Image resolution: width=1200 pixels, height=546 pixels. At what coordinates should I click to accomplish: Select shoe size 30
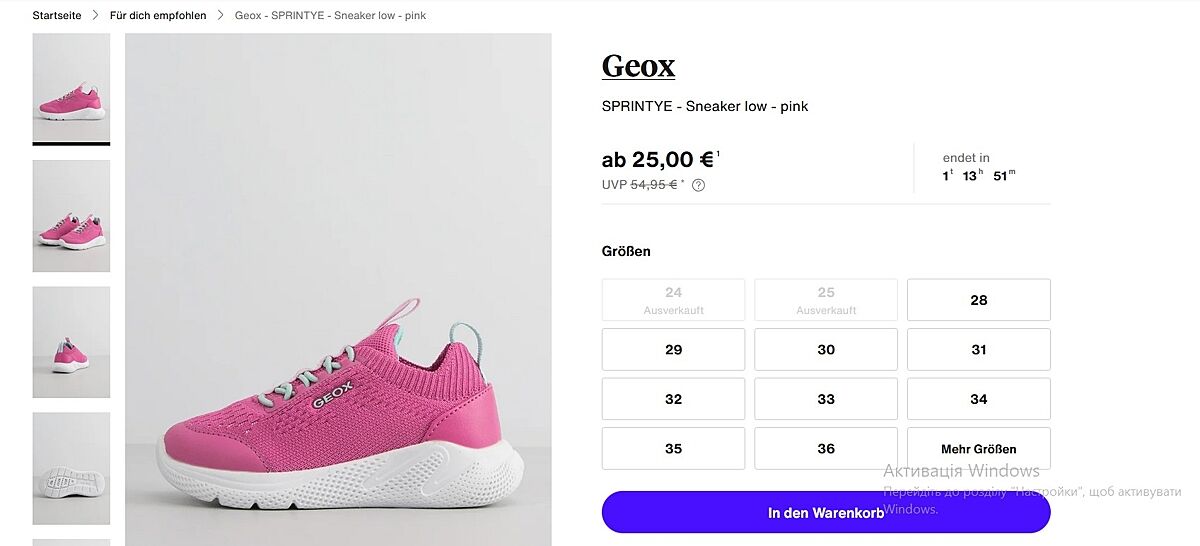coord(826,350)
